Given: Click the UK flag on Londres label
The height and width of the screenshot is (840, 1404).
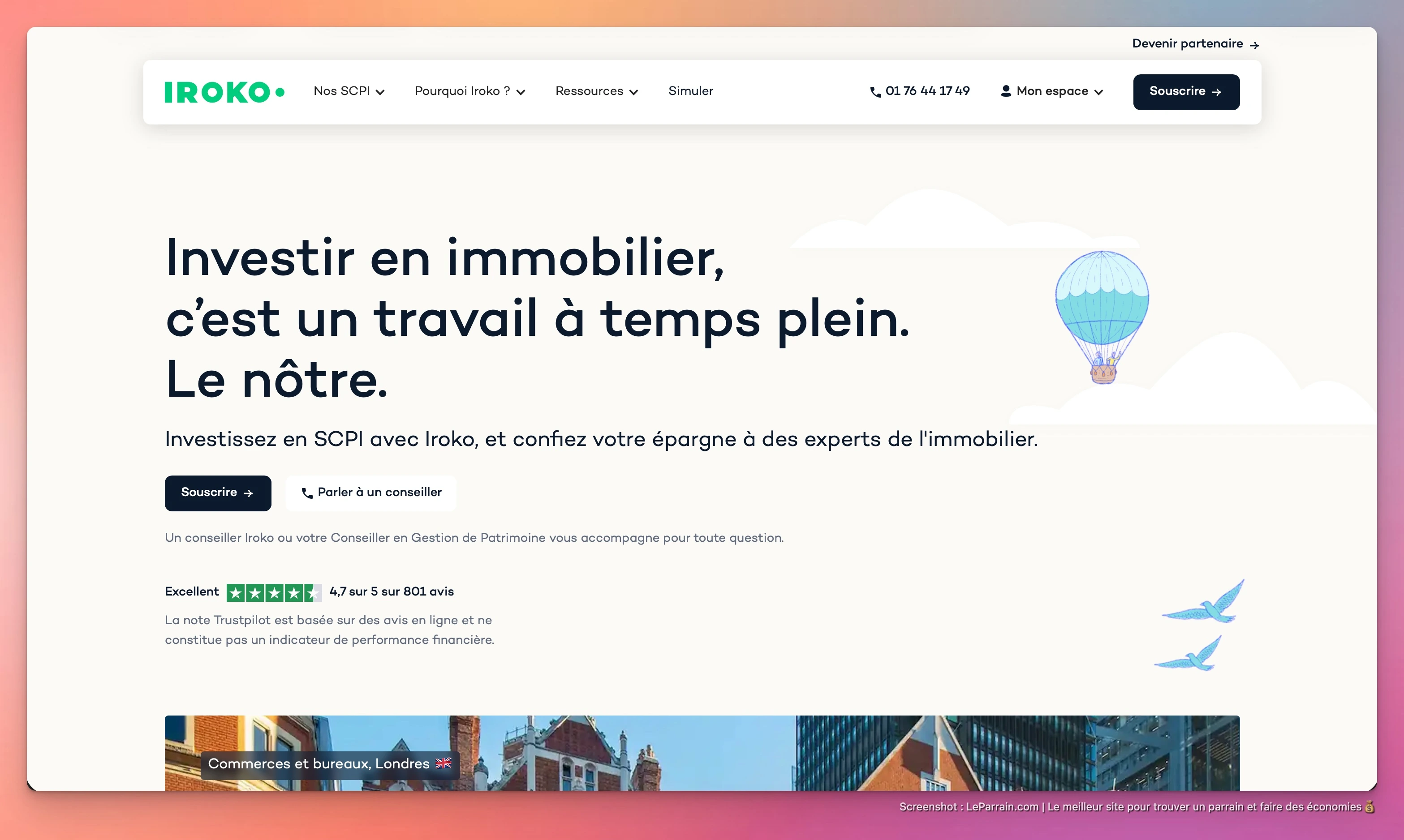Looking at the screenshot, I should (x=444, y=763).
